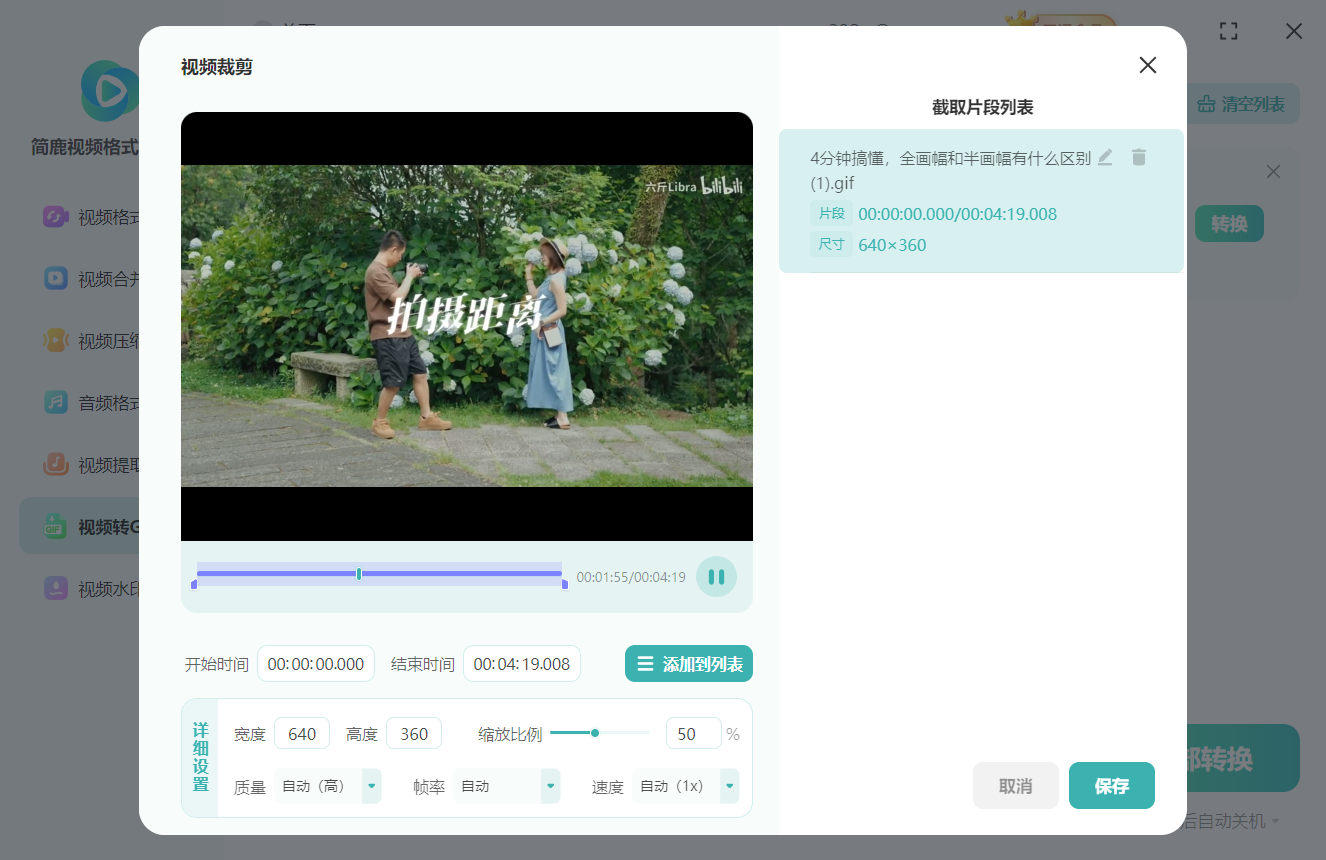Click the 添加到列表 button
The width and height of the screenshot is (1326, 860).
688,664
